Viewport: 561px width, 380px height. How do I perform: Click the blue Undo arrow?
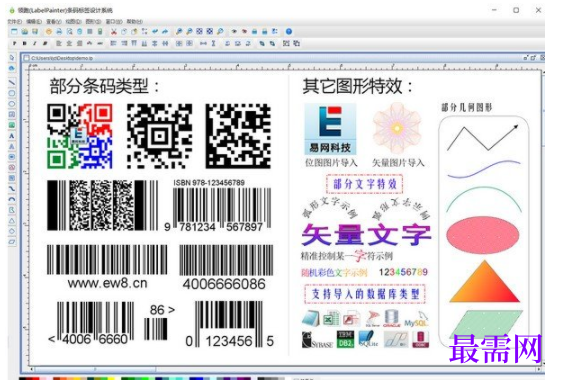click(x=155, y=31)
